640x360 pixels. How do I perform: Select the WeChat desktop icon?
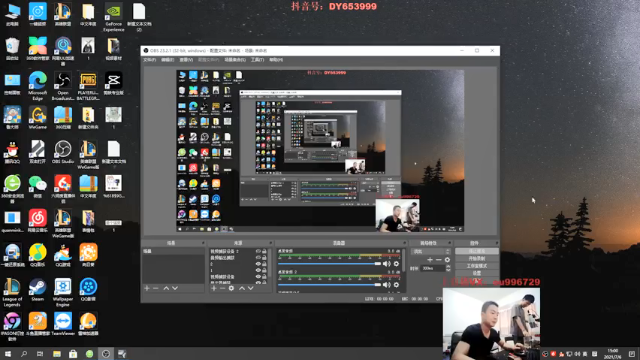coord(38,186)
